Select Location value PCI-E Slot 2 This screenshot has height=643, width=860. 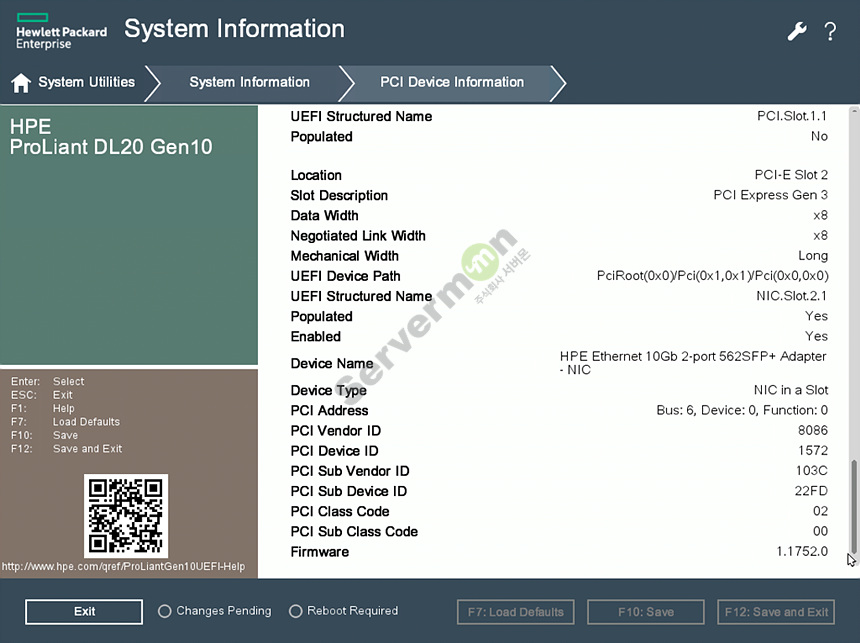pyautogui.click(x=791, y=175)
